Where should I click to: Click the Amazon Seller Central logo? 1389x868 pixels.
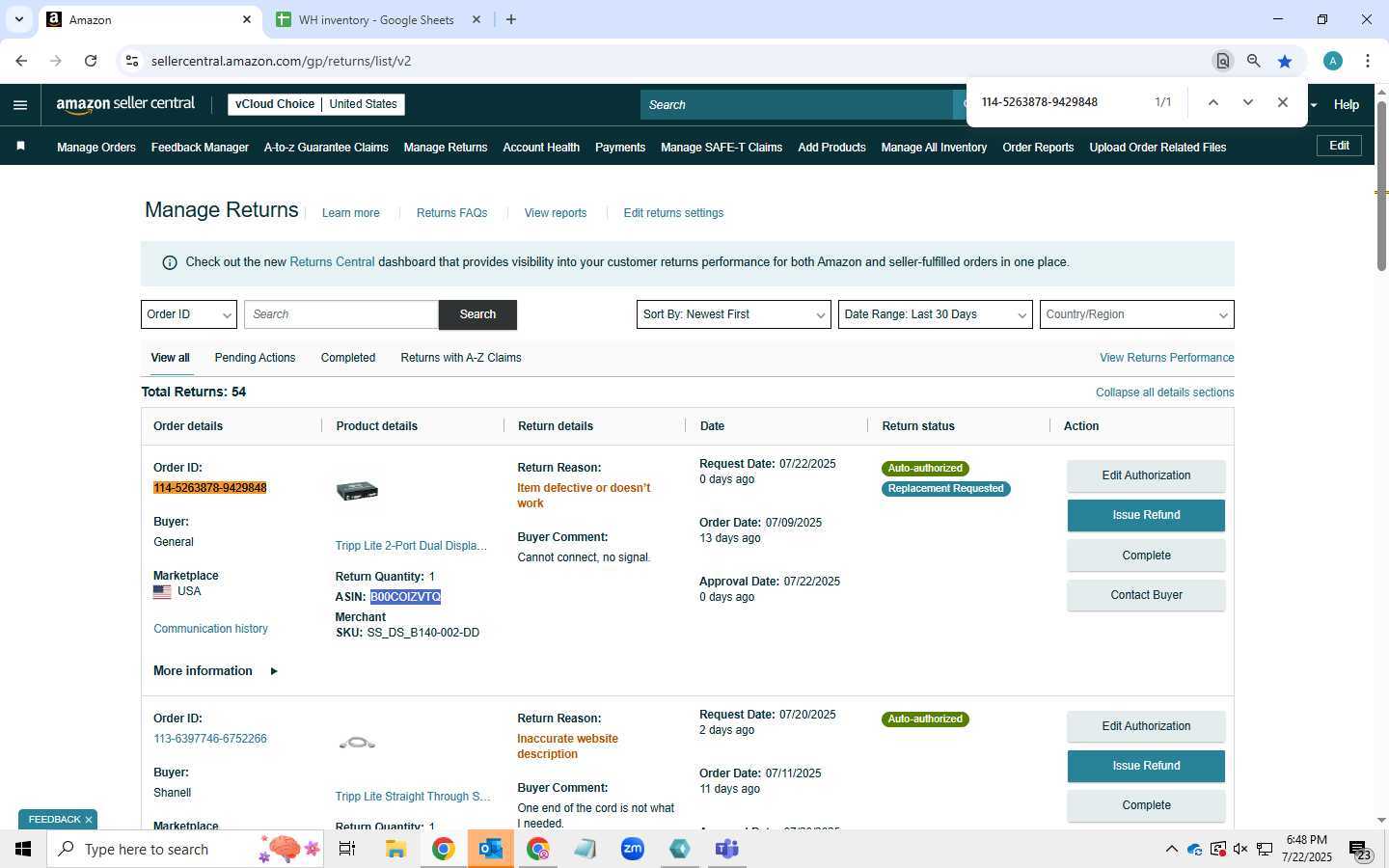point(125,104)
